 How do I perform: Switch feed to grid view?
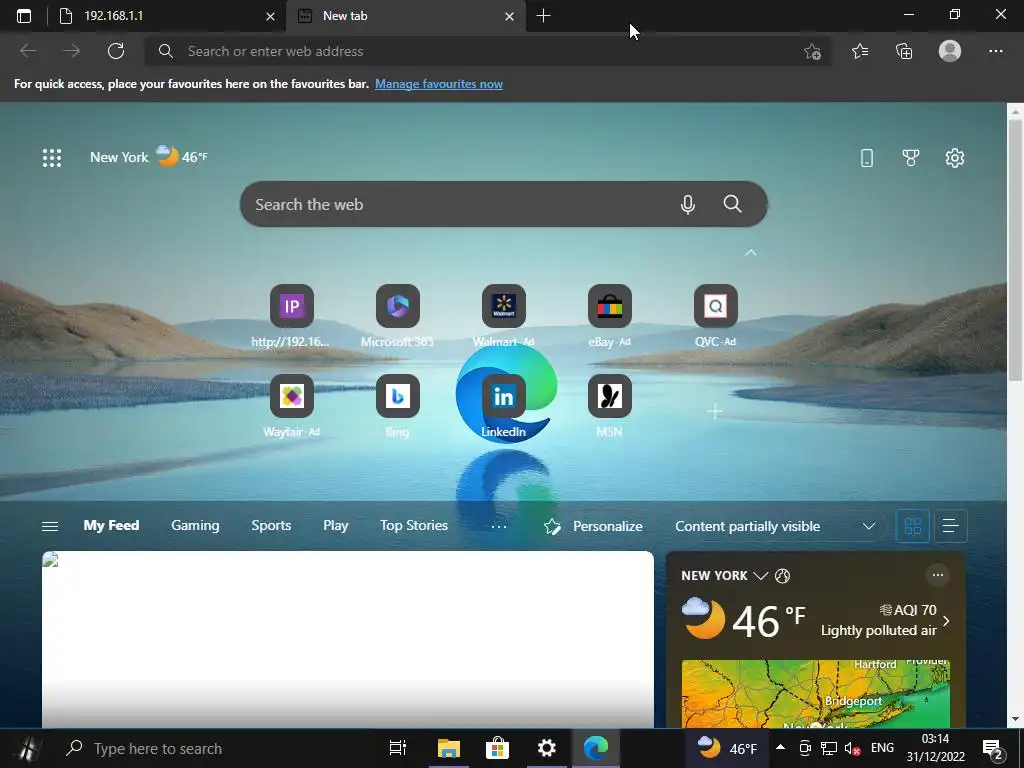click(x=912, y=526)
